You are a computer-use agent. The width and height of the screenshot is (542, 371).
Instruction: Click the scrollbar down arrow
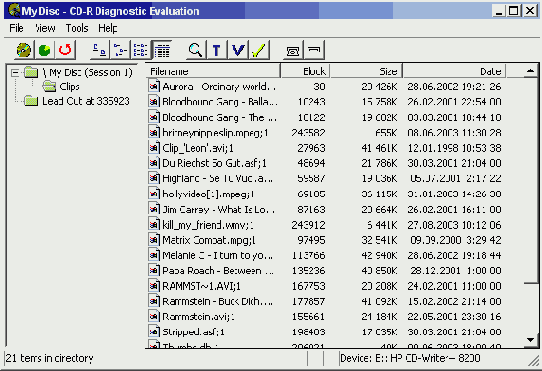[530, 340]
